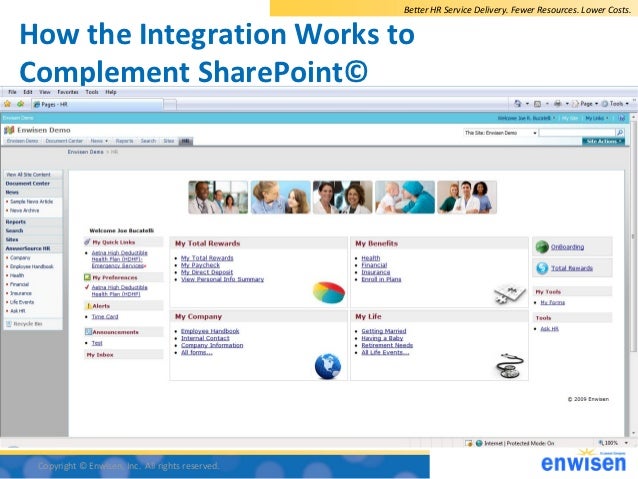Open the Enroll in Plans link

(381, 279)
